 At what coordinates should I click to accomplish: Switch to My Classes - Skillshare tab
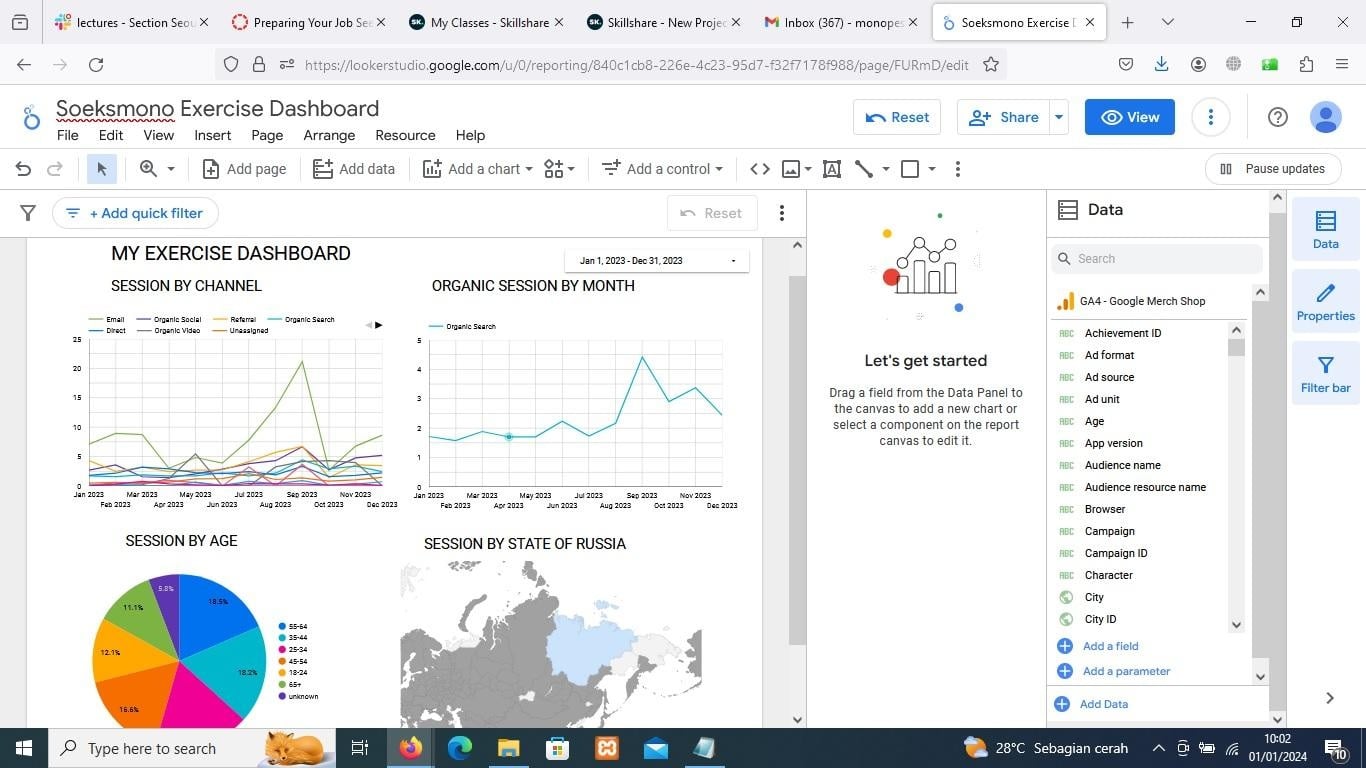[x=486, y=22]
